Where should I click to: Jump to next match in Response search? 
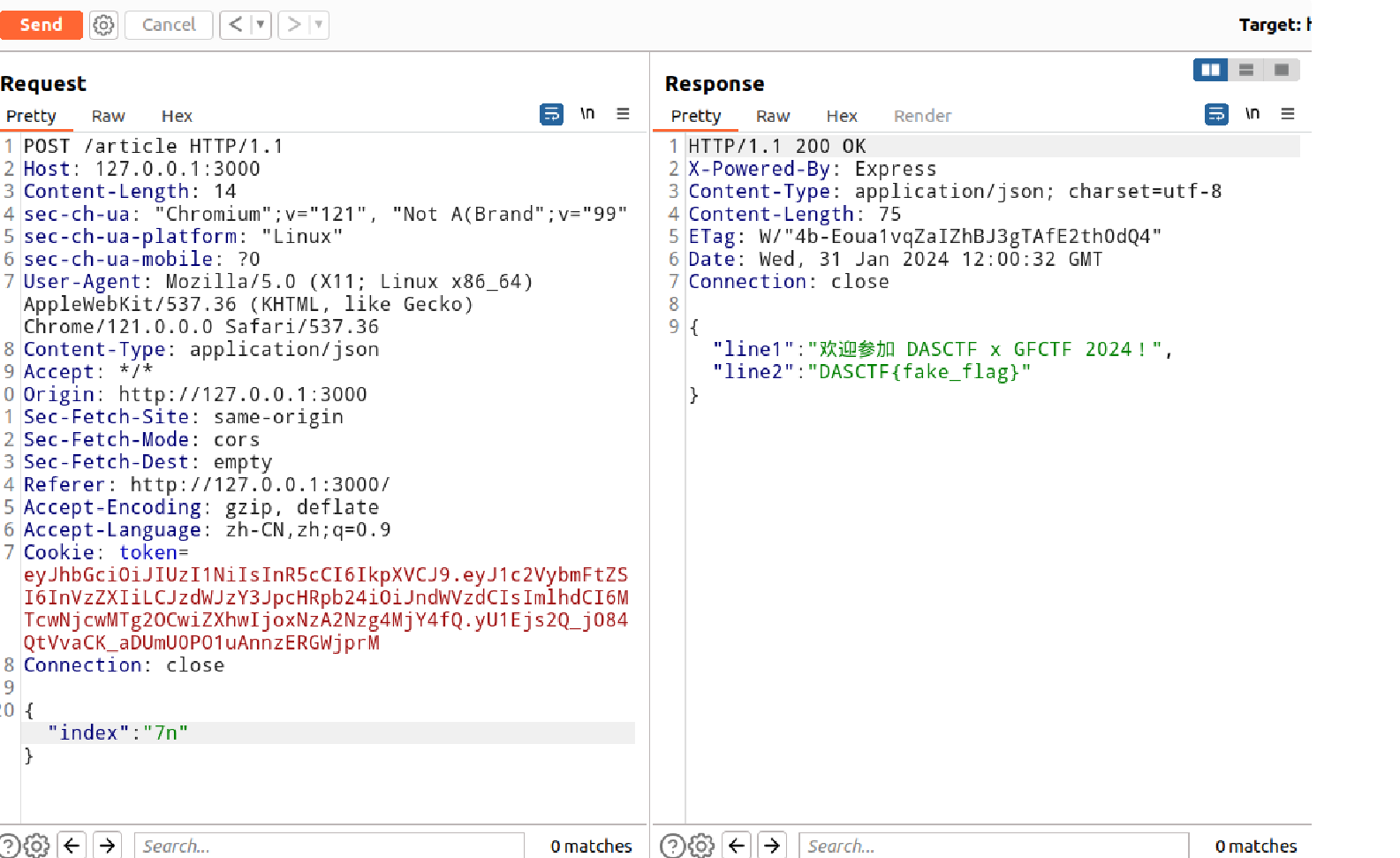tap(772, 846)
